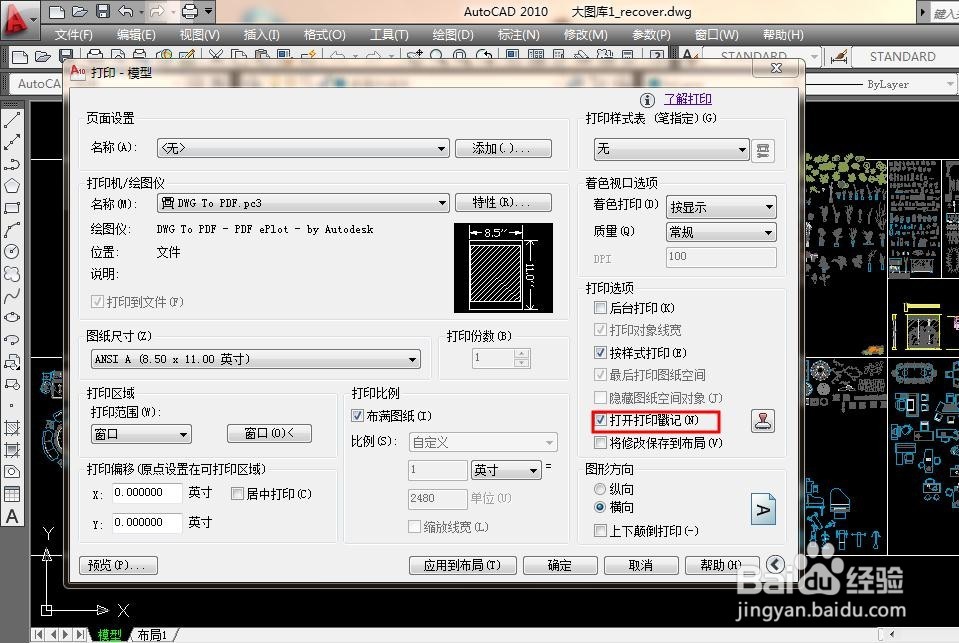Click the 窗口(O)< button
The image size is (959, 643).
click(x=269, y=434)
